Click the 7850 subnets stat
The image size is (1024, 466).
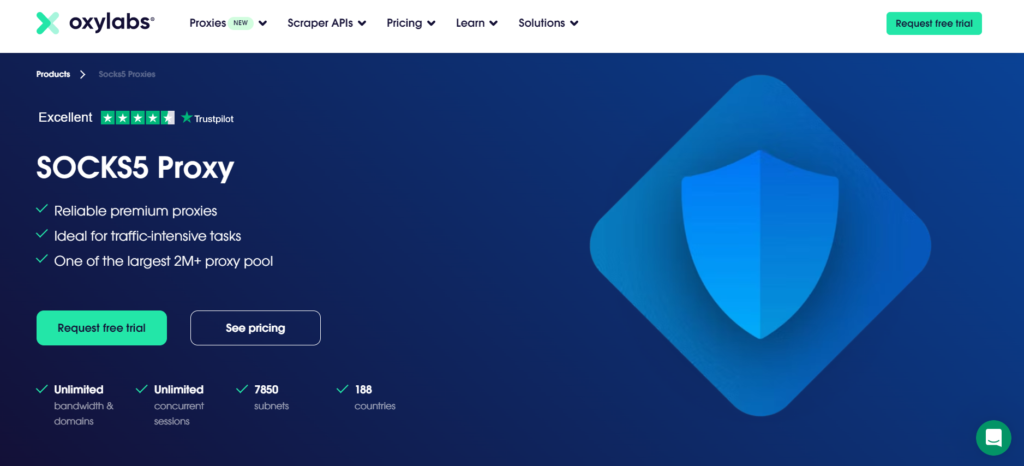[272, 397]
